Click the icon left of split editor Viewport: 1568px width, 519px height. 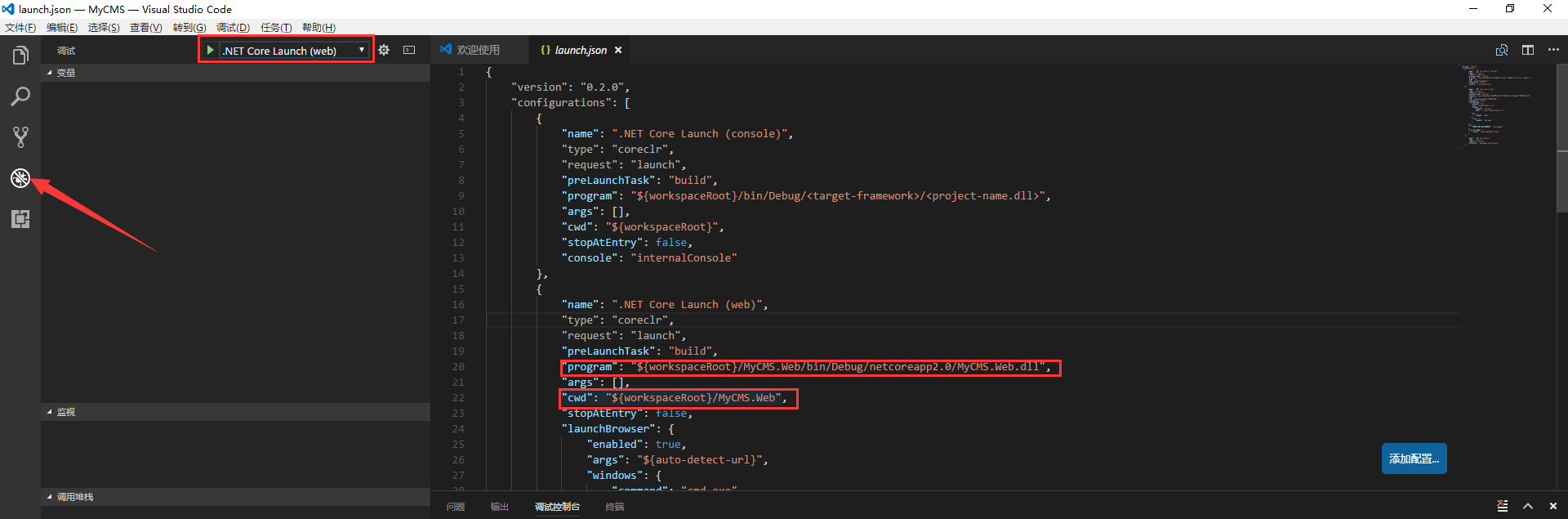[x=1501, y=50]
